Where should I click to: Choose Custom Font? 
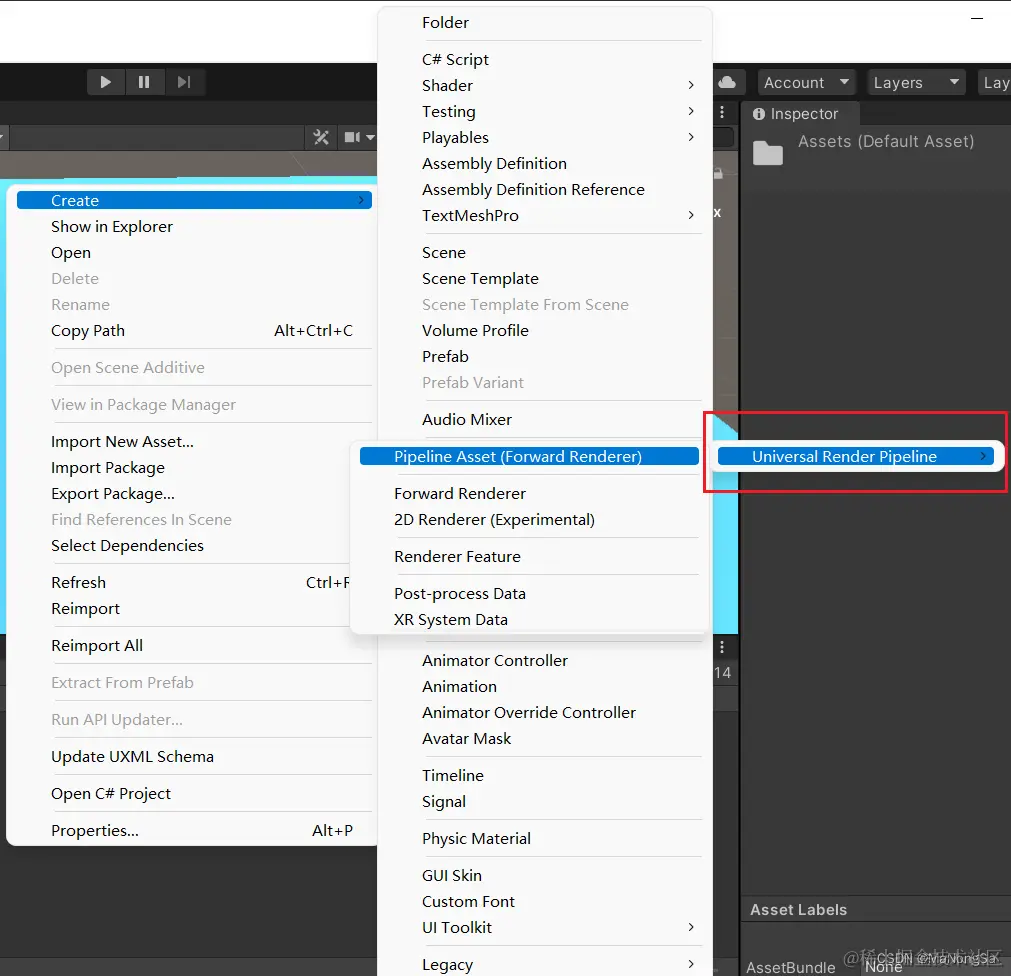(x=545, y=902)
